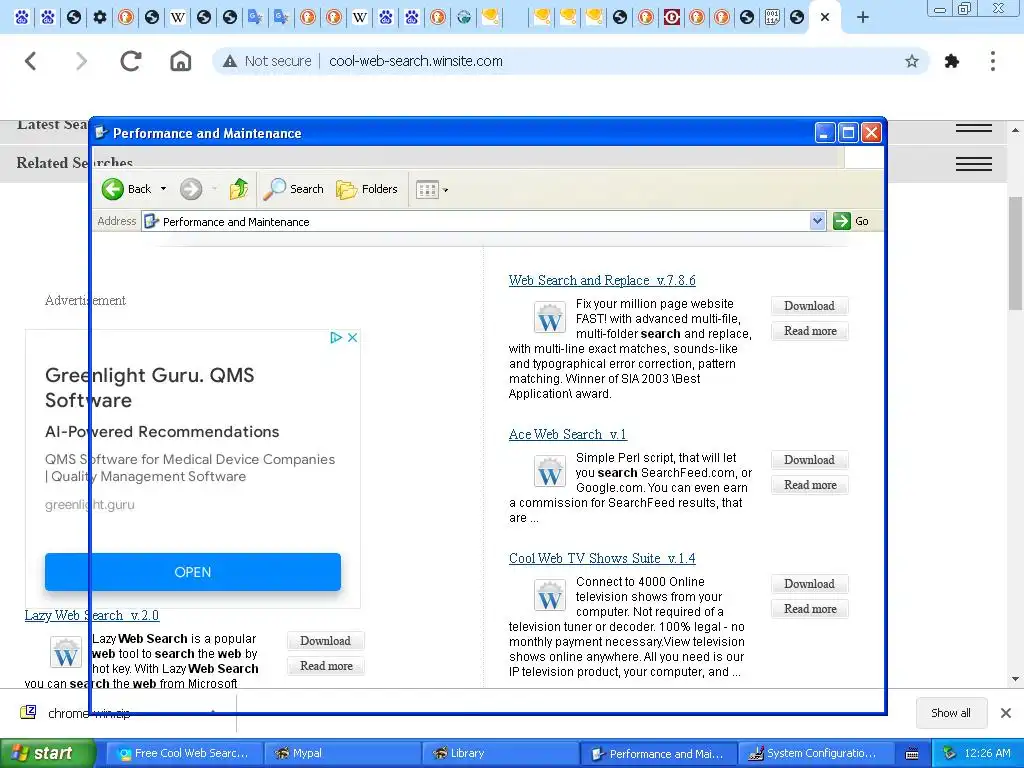Click the keyboard icon in the system tray
This screenshot has height=768, width=1024.
(912, 754)
